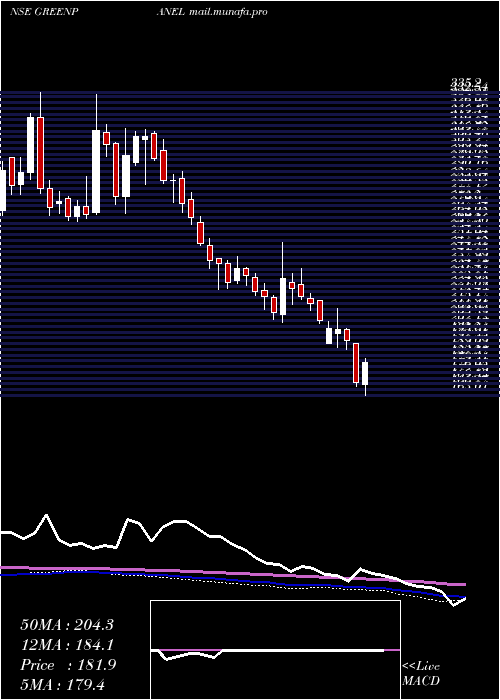Viewport: 500px width, 700px height.
Task: Click the 'ANEL mail.munafa.pro' header text
Action: click(x=212, y=12)
